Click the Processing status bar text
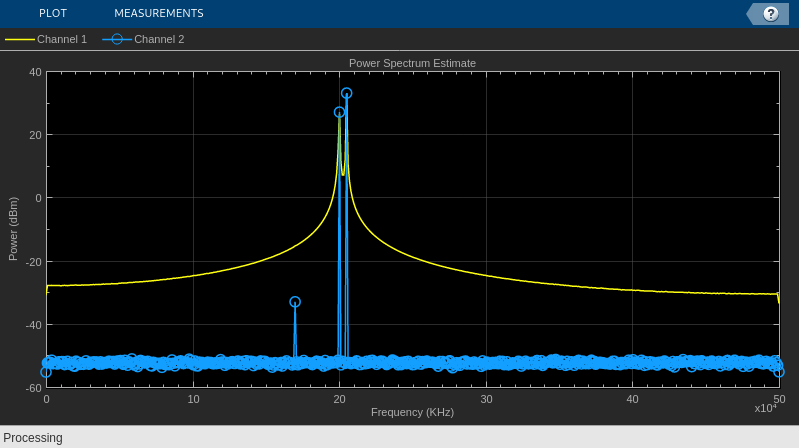 (x=33, y=438)
